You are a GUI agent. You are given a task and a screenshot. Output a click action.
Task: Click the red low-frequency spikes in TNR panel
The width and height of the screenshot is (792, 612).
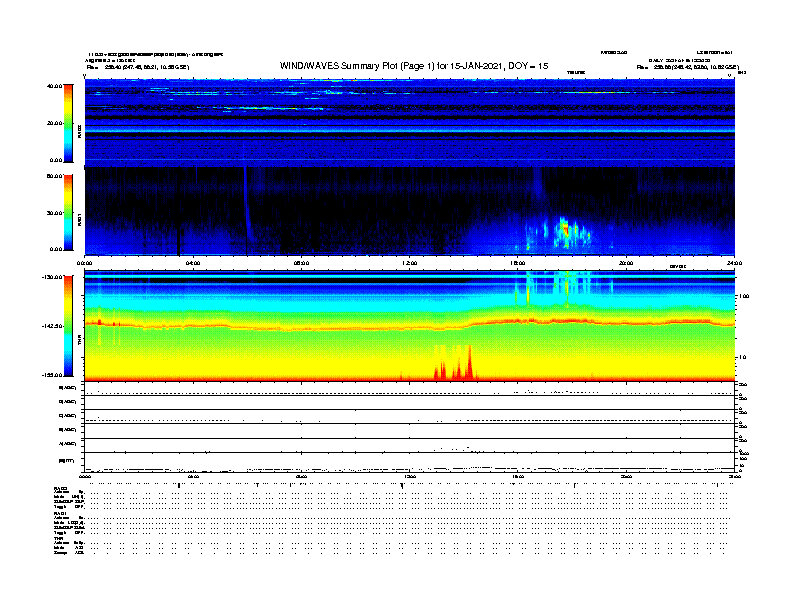[x=456, y=365]
